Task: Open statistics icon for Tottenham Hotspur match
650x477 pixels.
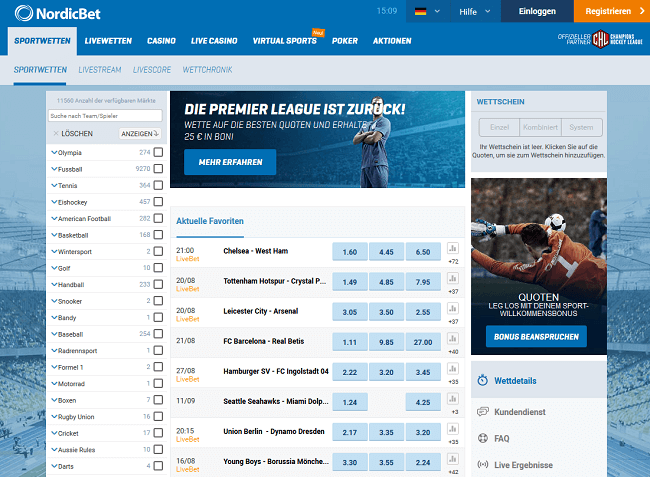Action: point(453,278)
